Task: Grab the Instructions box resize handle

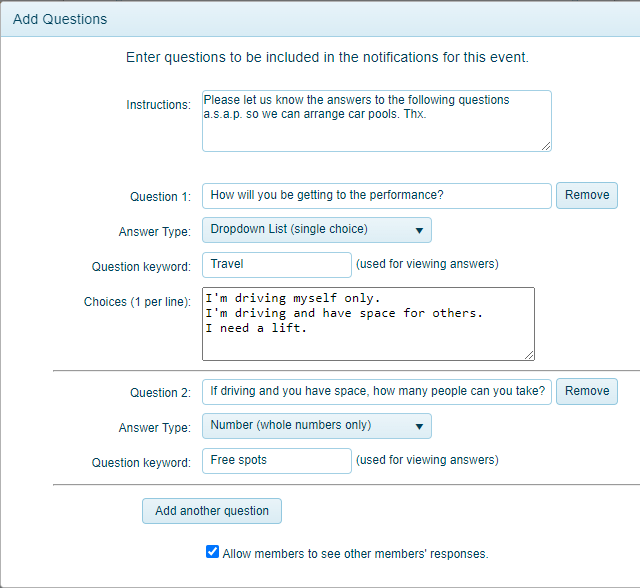Action: tap(546, 146)
